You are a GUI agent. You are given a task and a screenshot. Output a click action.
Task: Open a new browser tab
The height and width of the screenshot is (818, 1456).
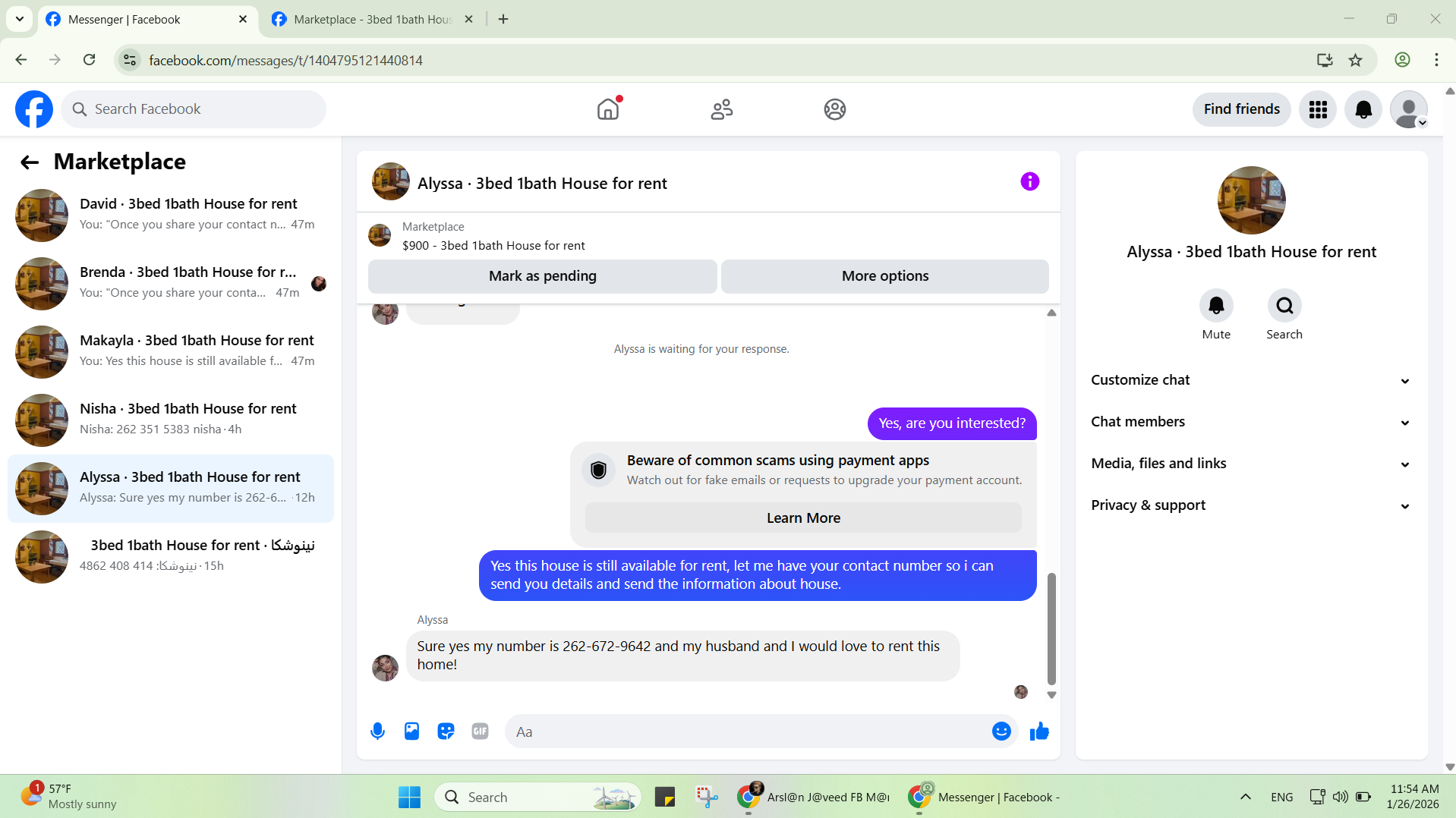pyautogui.click(x=503, y=19)
